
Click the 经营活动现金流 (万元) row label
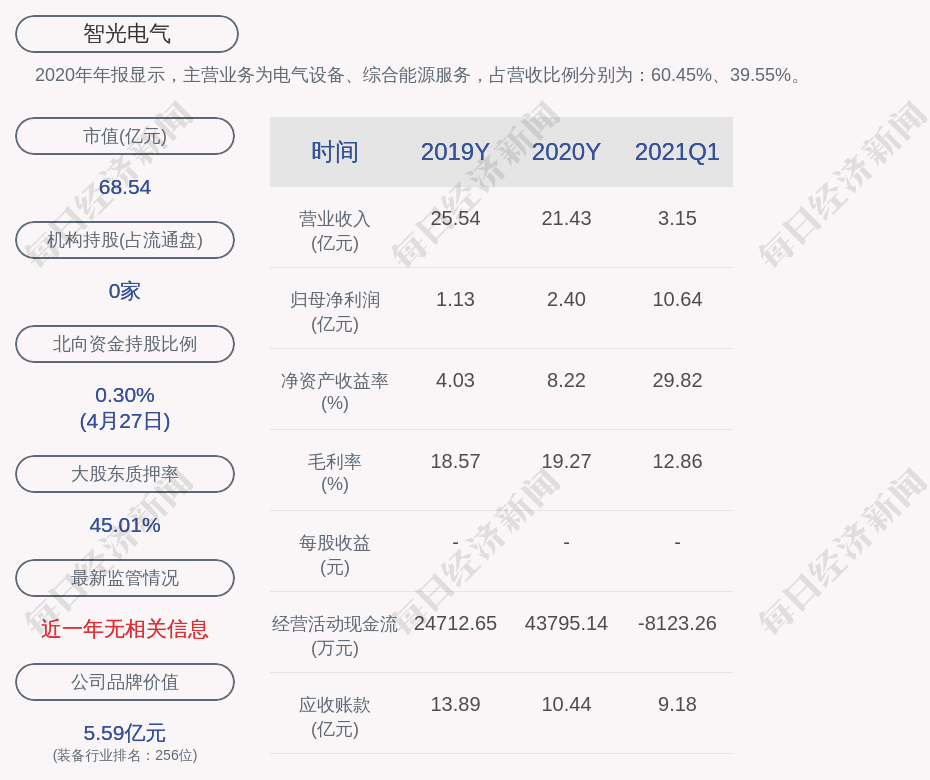click(335, 635)
